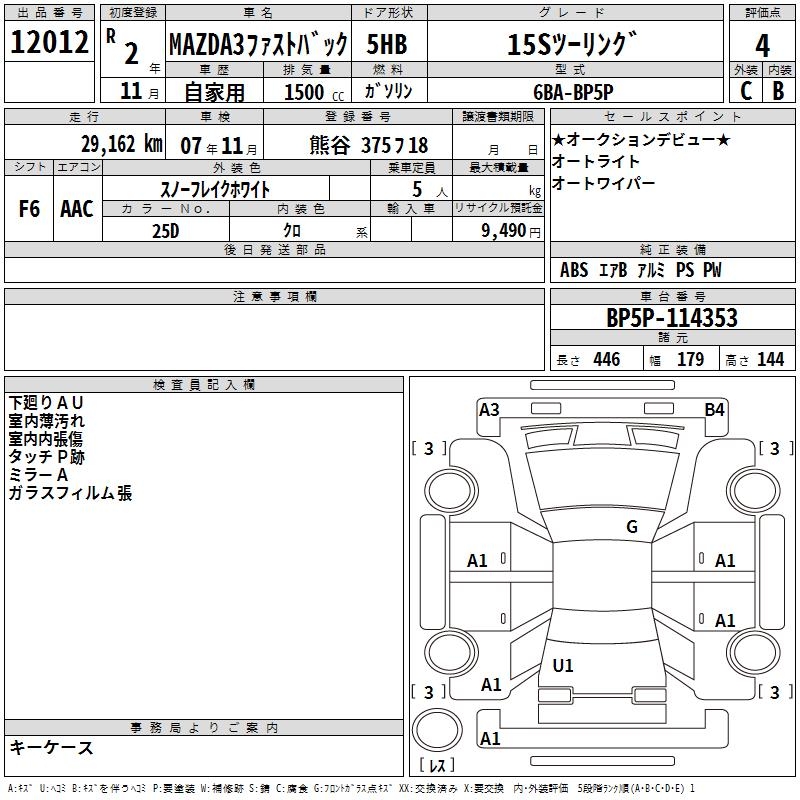Select the exterior grade C cell
Screen dimensions: 800x800
click(x=745, y=91)
